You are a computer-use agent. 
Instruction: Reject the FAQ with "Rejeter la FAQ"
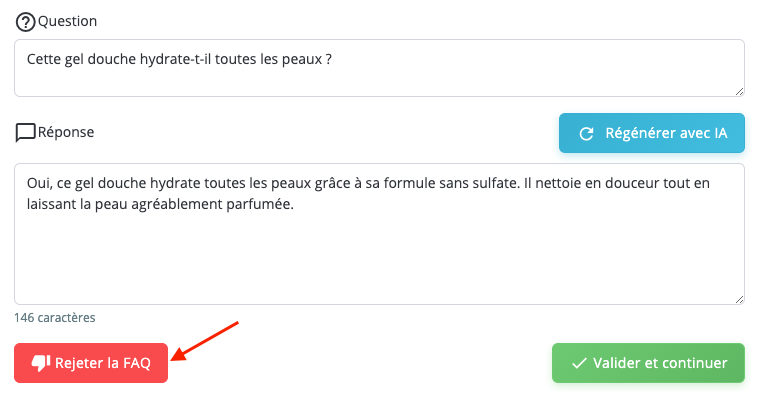coord(91,364)
